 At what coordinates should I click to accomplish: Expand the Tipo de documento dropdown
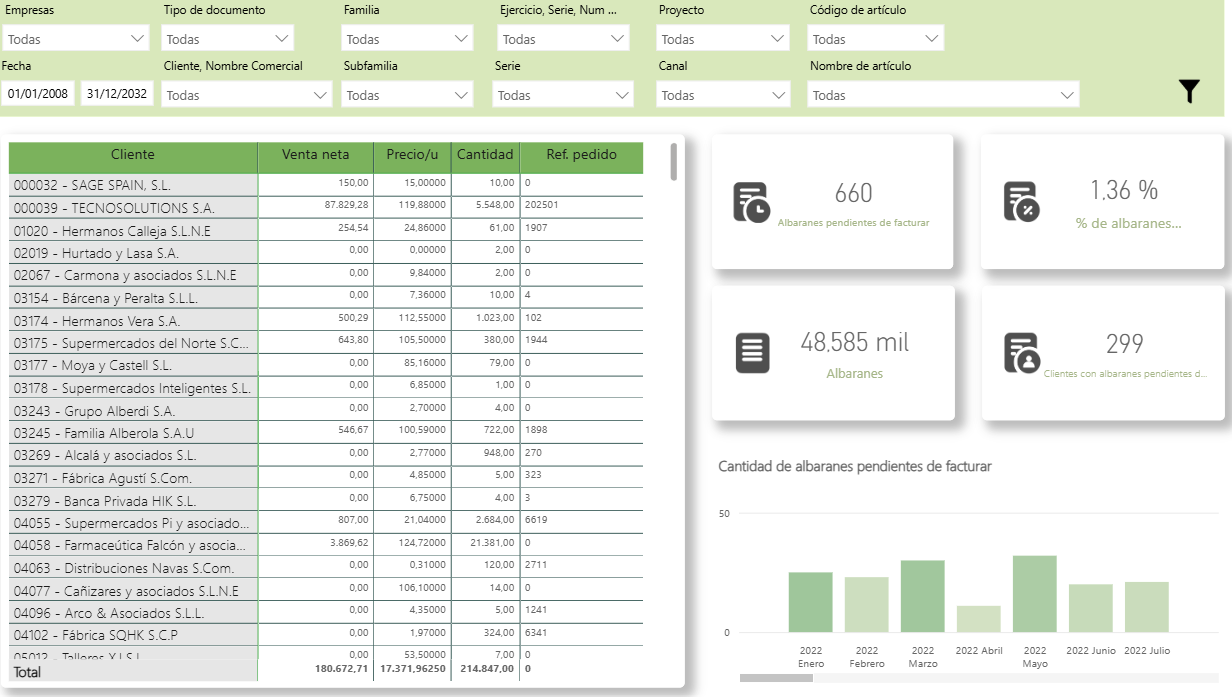pyautogui.click(x=228, y=39)
